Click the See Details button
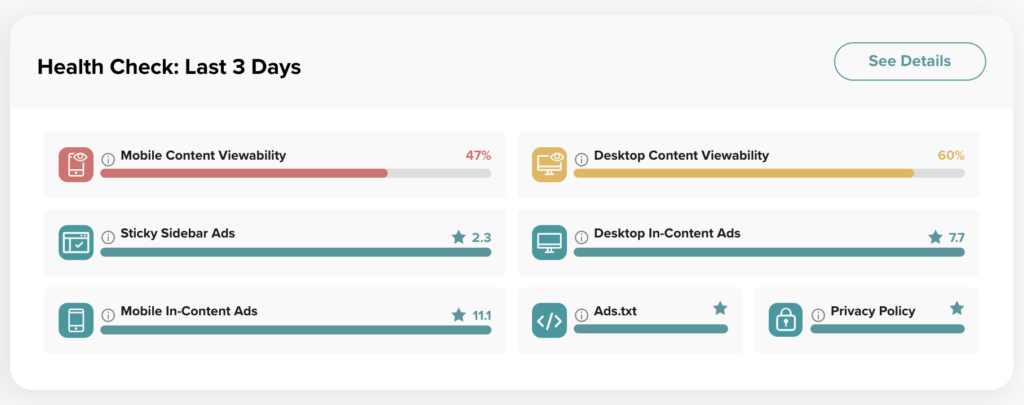This screenshot has height=405, width=1024. pyautogui.click(x=909, y=61)
